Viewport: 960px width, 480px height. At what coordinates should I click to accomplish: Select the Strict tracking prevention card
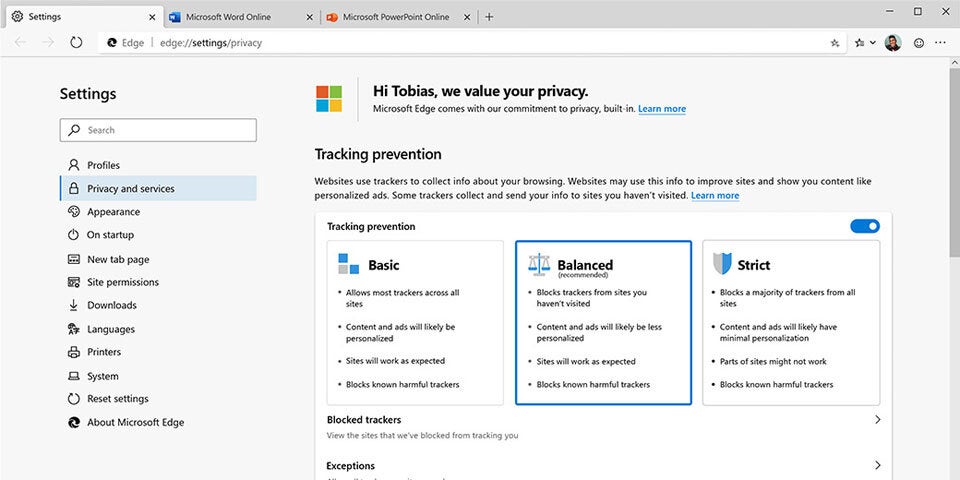tap(791, 323)
